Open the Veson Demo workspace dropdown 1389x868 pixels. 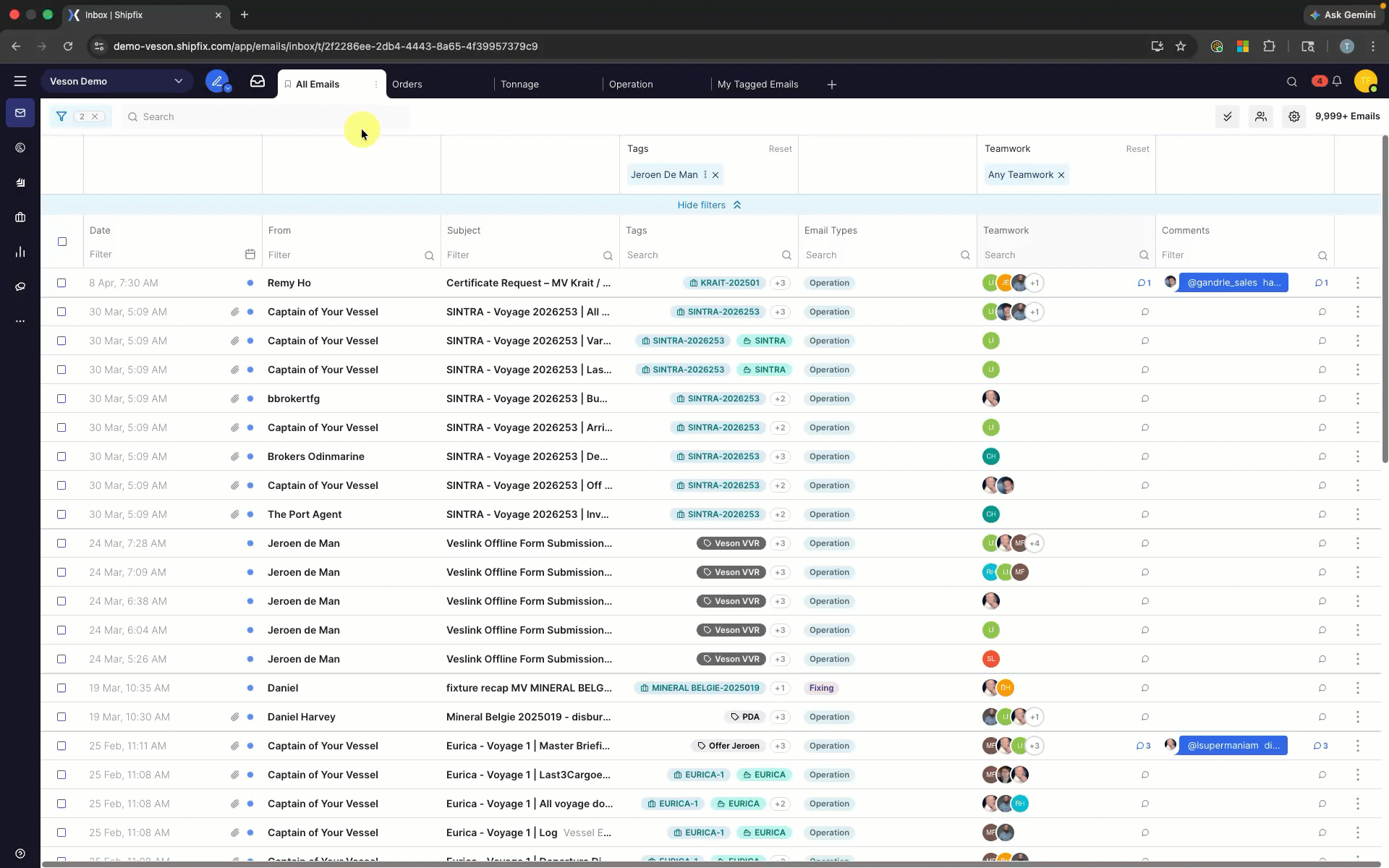pyautogui.click(x=116, y=81)
